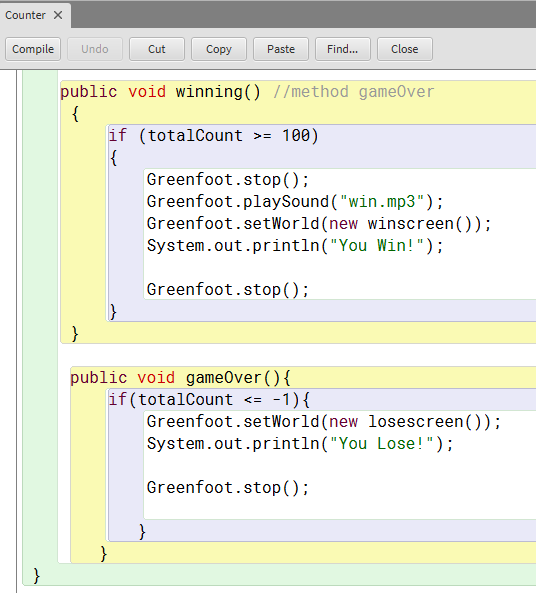Paste clipboard using the Paste button

[281, 49]
